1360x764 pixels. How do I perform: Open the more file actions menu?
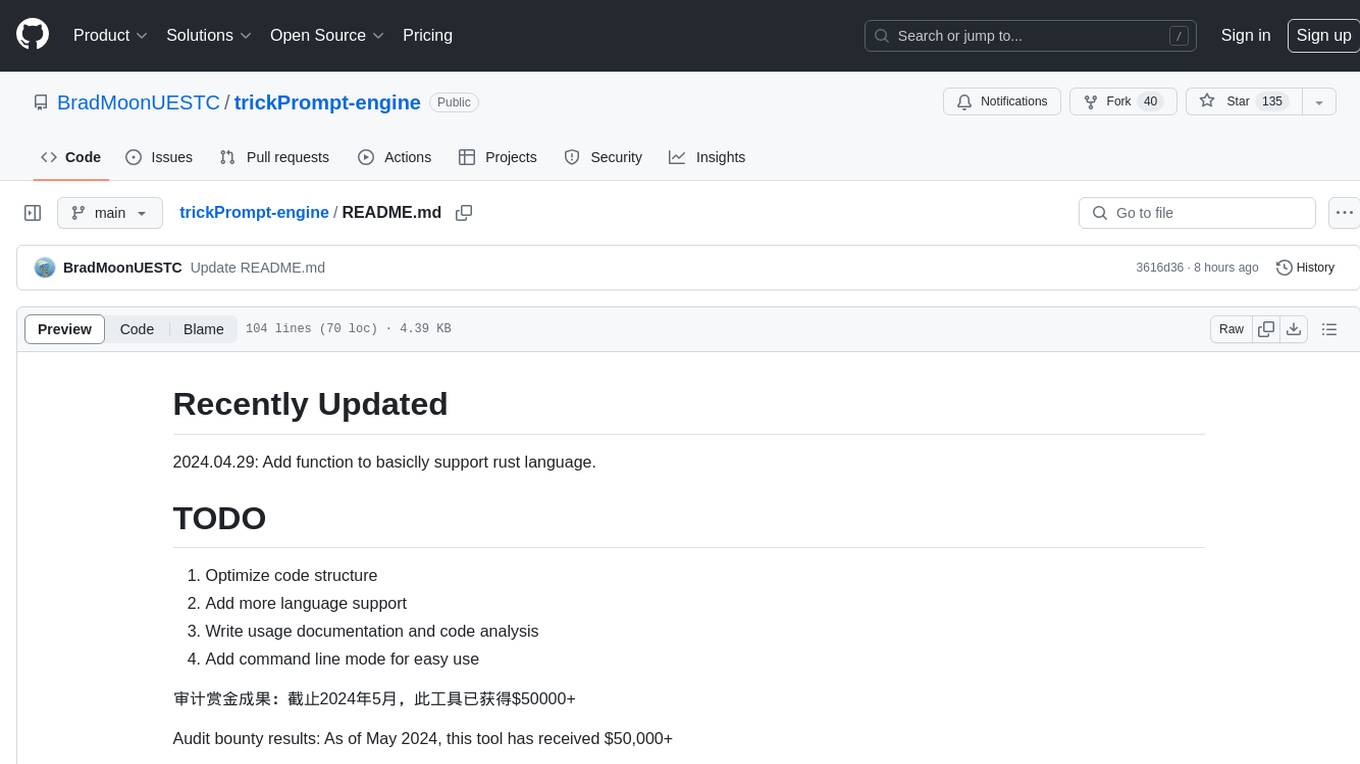(1344, 213)
